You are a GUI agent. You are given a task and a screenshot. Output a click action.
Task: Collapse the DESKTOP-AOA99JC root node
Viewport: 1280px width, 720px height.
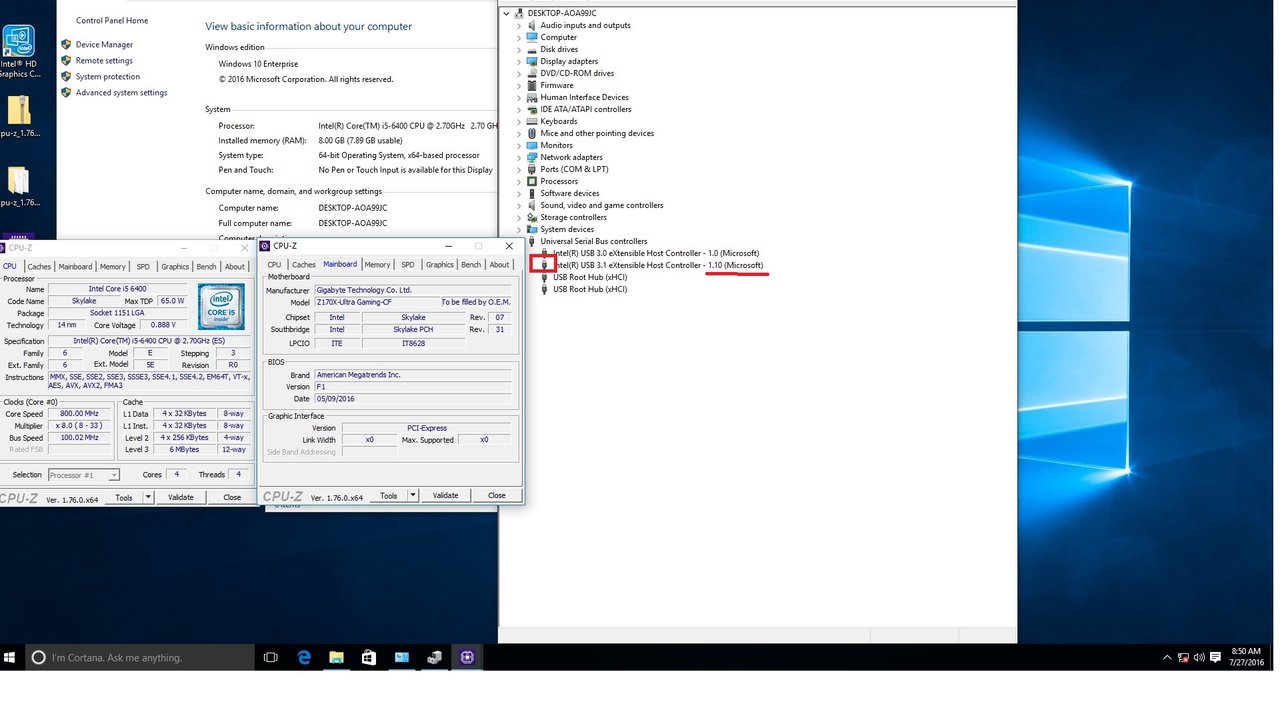tap(507, 13)
